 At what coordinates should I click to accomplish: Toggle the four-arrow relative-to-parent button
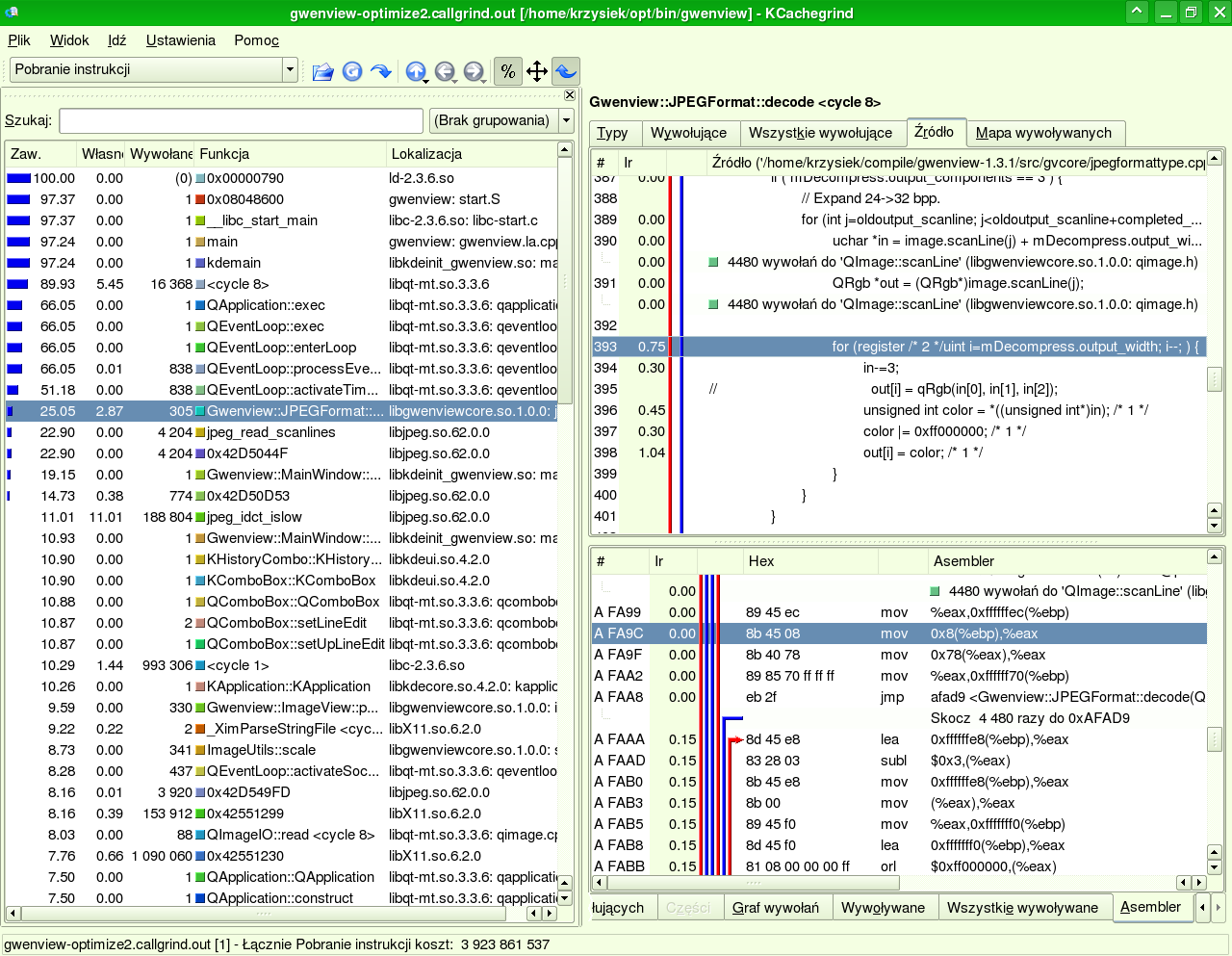click(x=537, y=71)
